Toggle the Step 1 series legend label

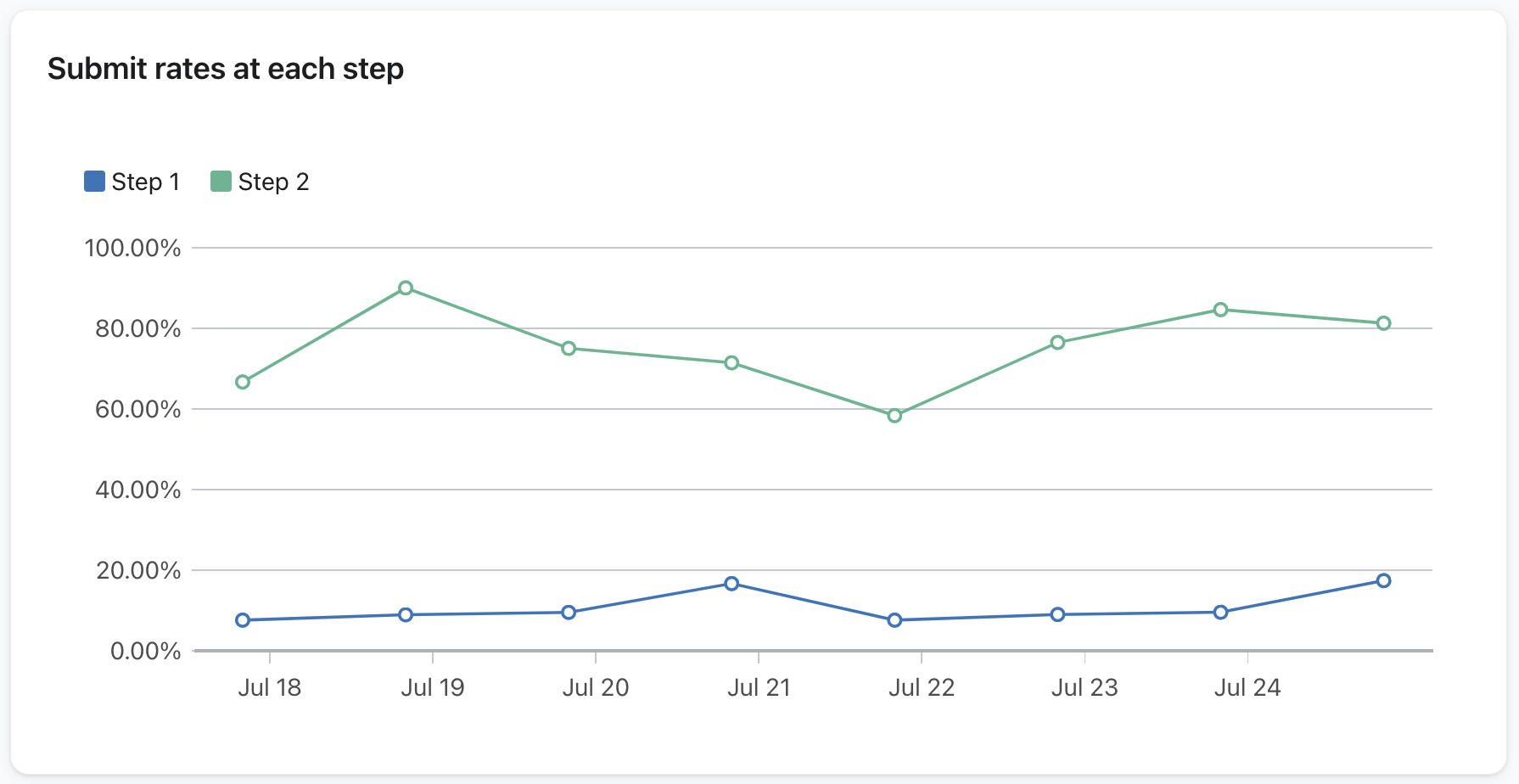point(145,182)
